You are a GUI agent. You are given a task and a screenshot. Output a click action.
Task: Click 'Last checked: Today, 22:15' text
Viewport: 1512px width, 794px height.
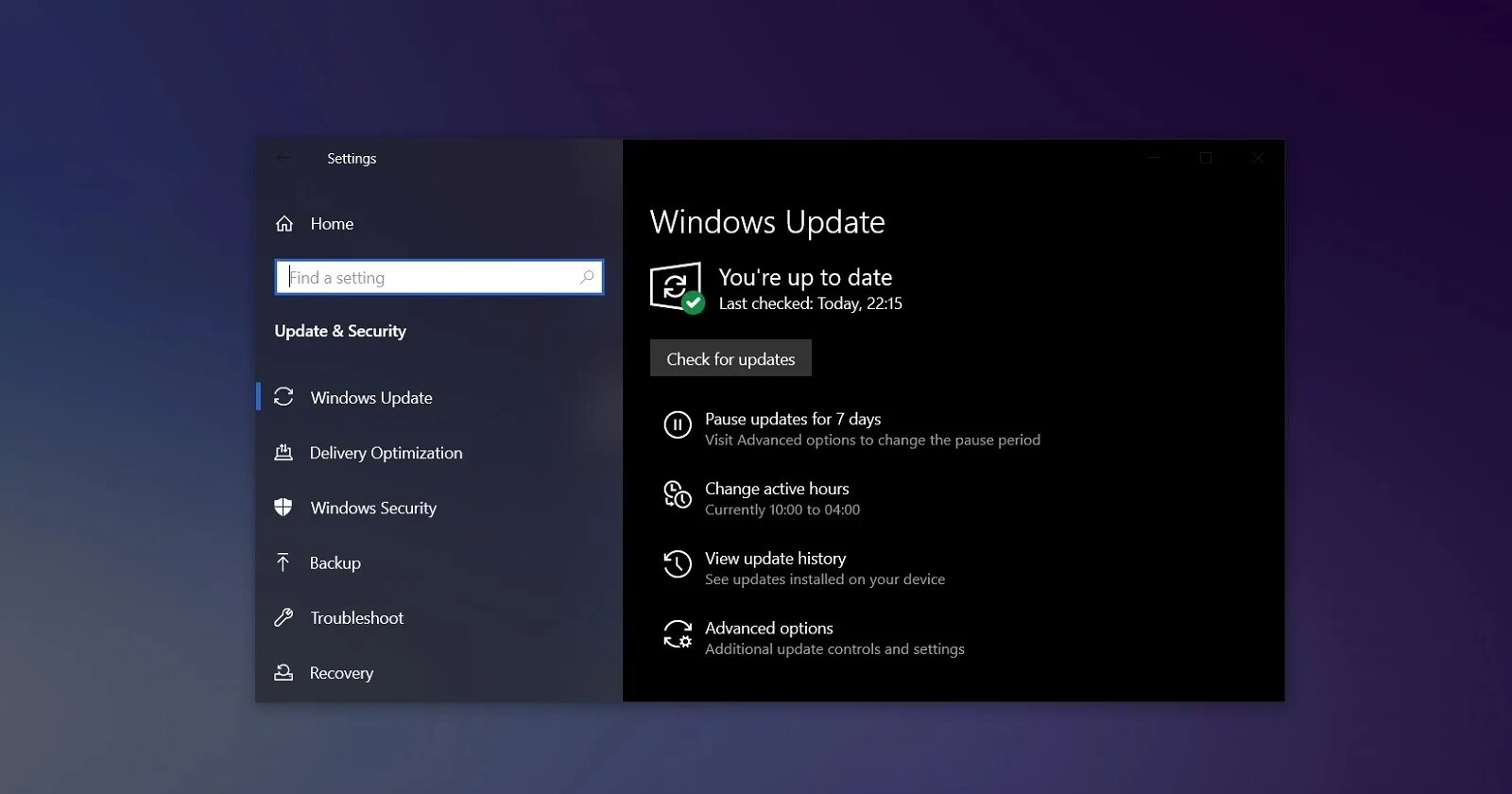(x=811, y=303)
